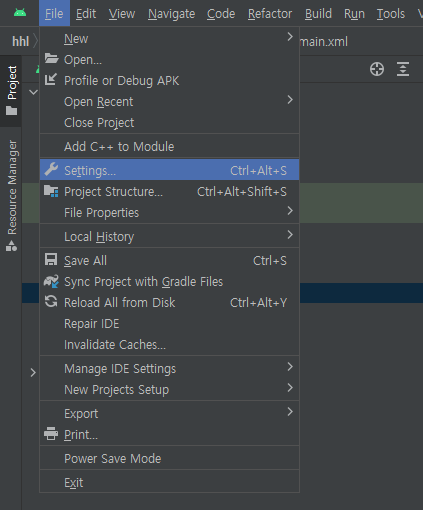Click the Select Opened File crosshair icon
Screen dimensions: 423x510
coord(377,69)
